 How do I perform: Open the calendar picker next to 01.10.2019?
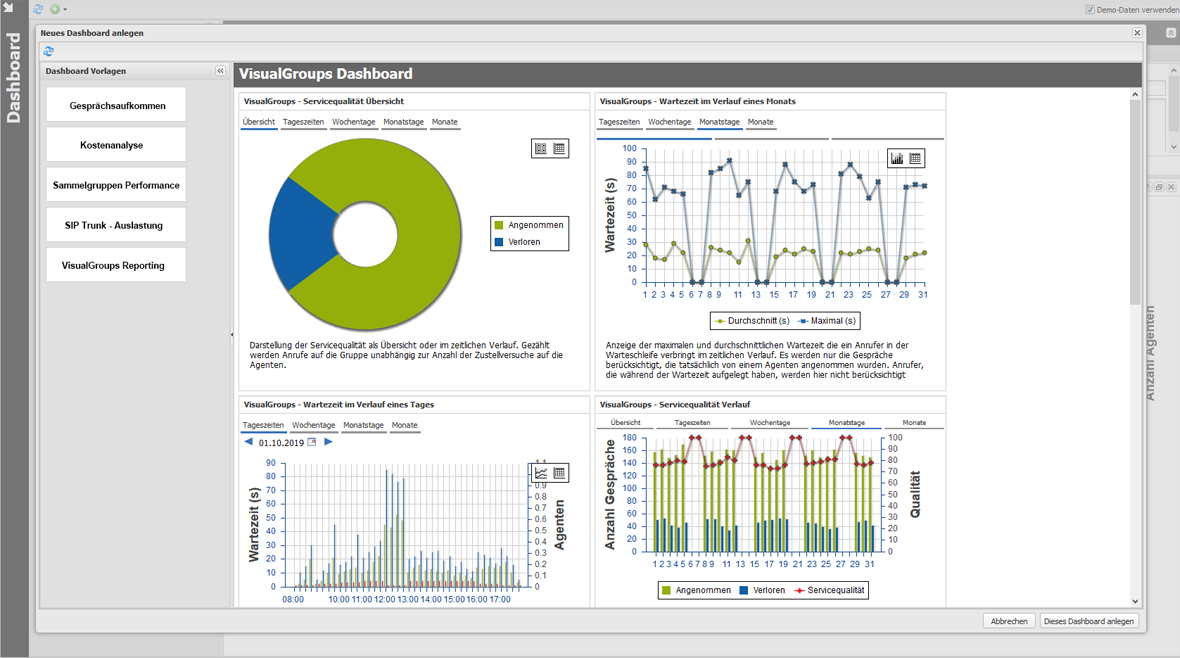coord(312,443)
